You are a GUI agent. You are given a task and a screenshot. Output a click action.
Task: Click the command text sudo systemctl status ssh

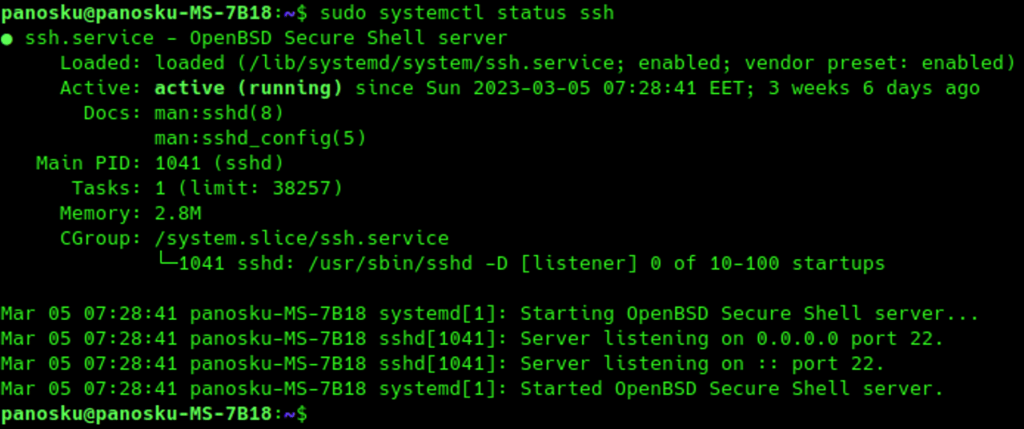coord(467,13)
